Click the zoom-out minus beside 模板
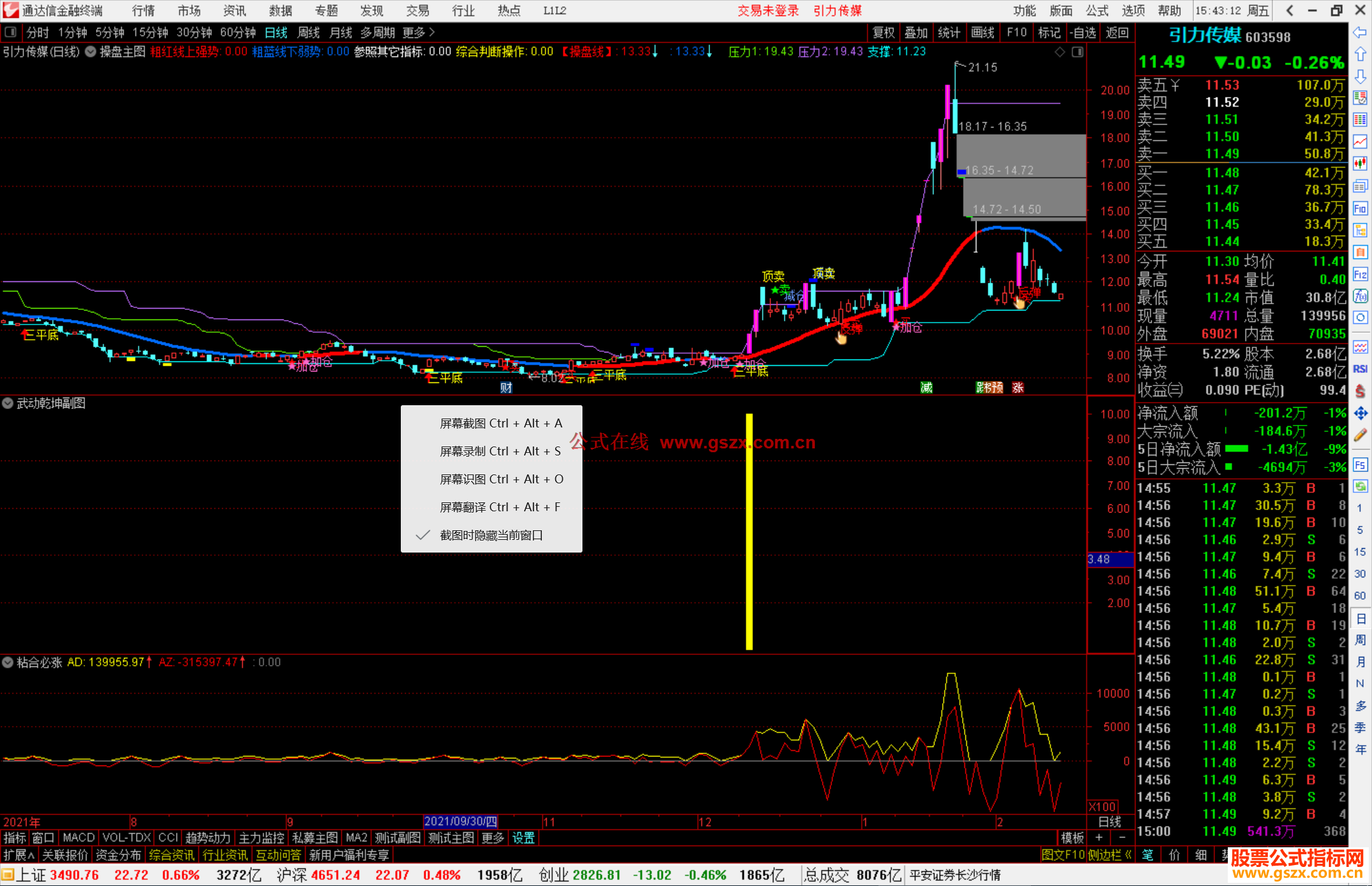Screen dimensions: 1372x886 tap(1122, 838)
